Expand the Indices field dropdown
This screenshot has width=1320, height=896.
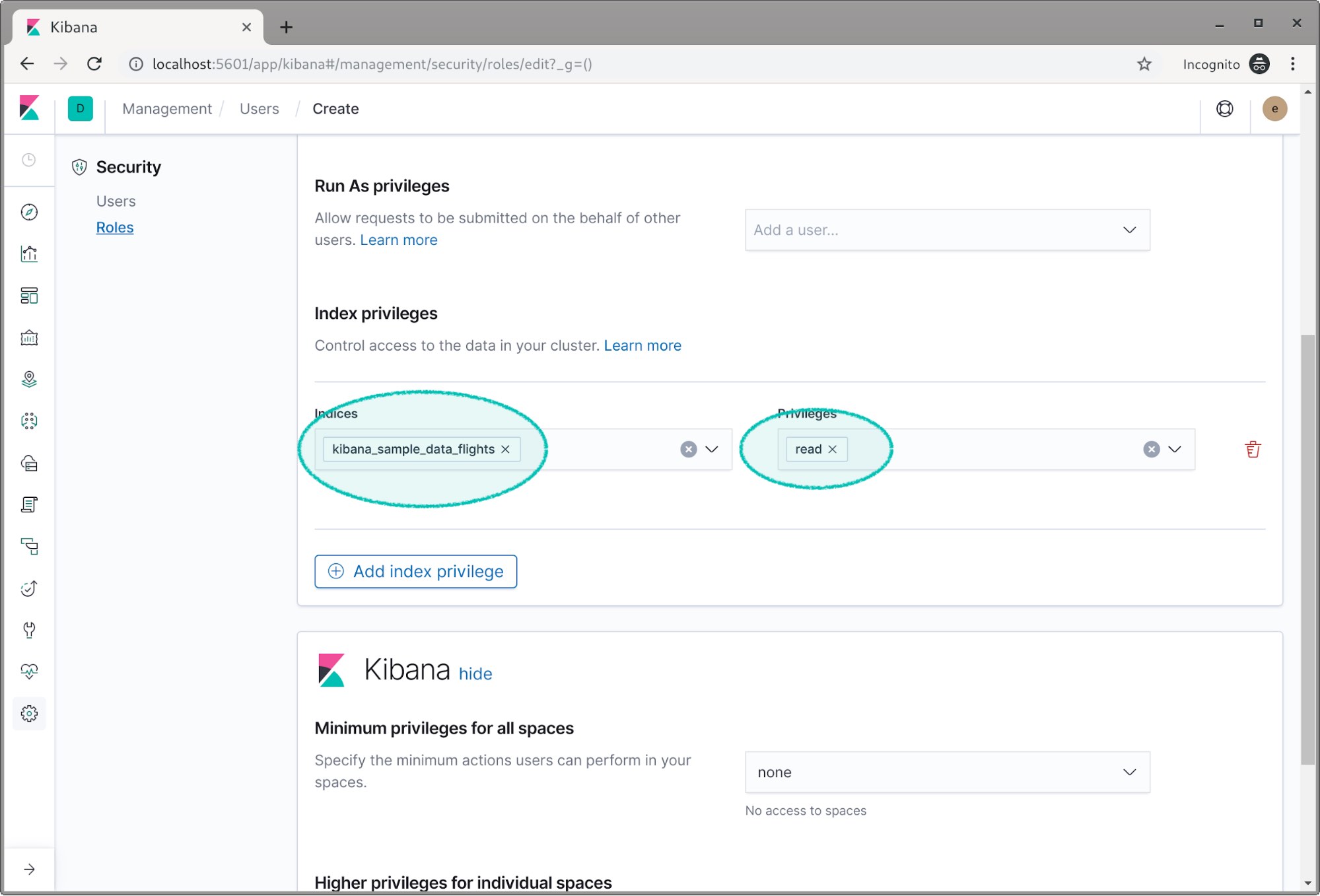pos(712,448)
